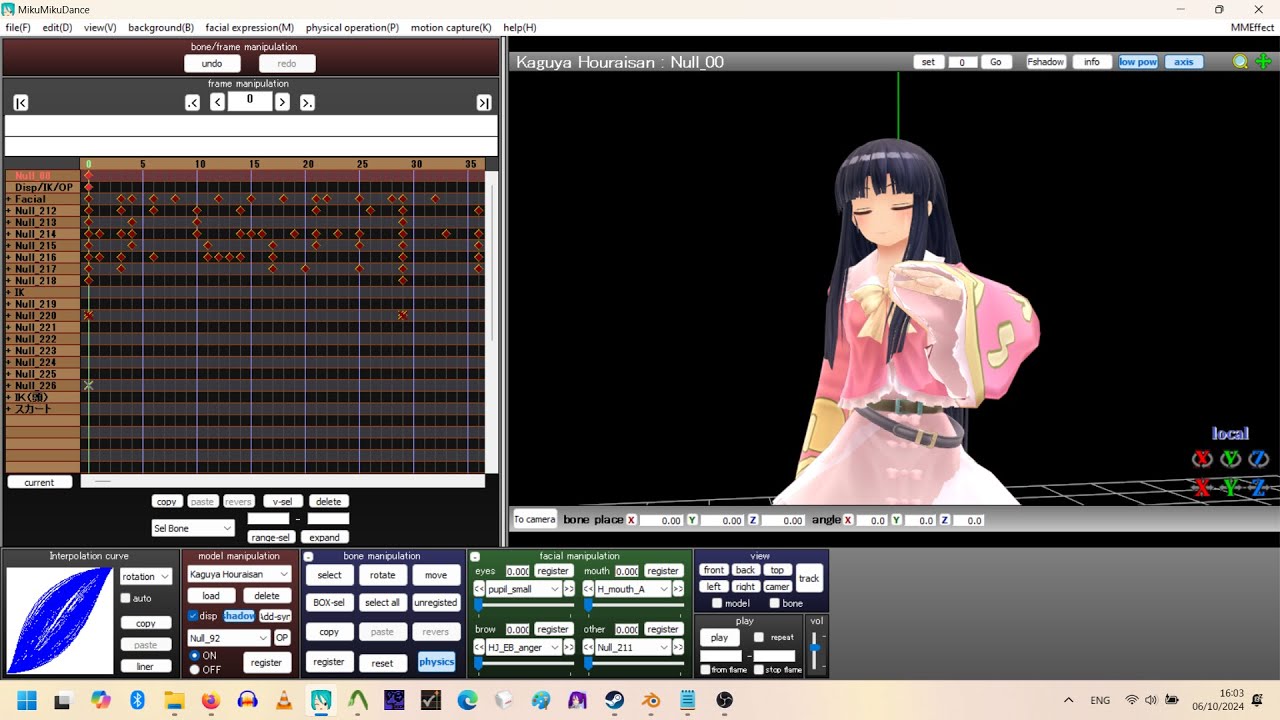
Task: Click the green move-view cross icon
Action: coord(1262,62)
